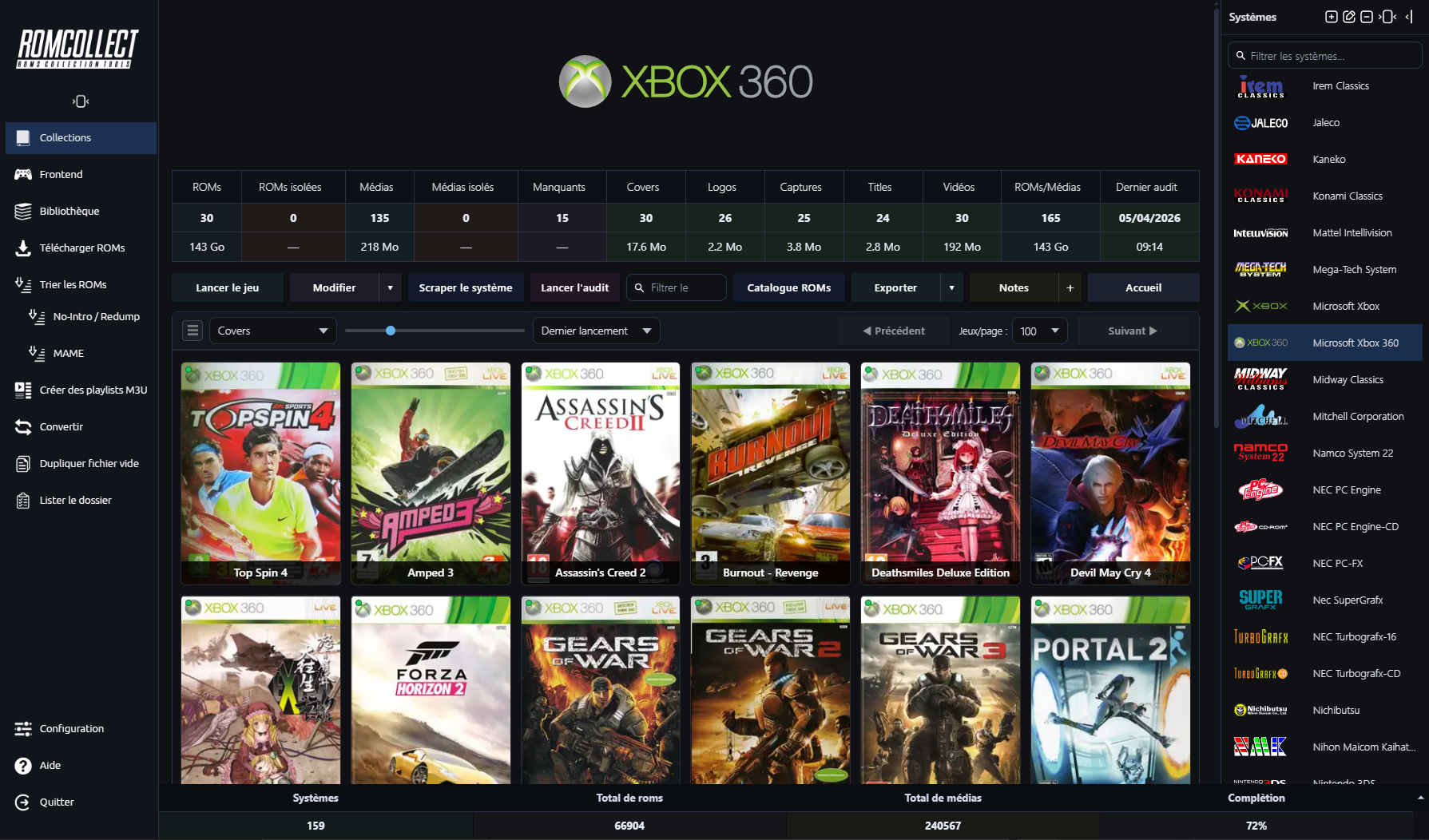
Task: Toggle the Systèmes panel width icon
Action: (1388, 17)
